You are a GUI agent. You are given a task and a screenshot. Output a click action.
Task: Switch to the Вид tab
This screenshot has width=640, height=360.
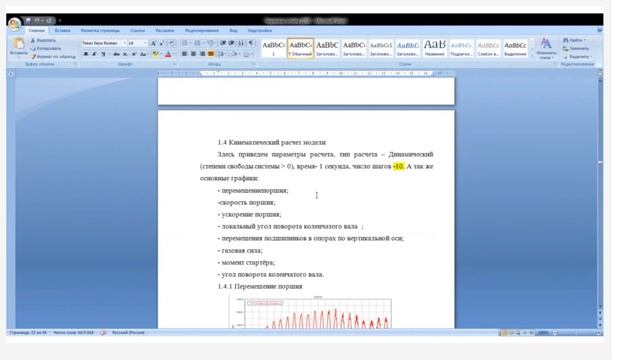(233, 31)
